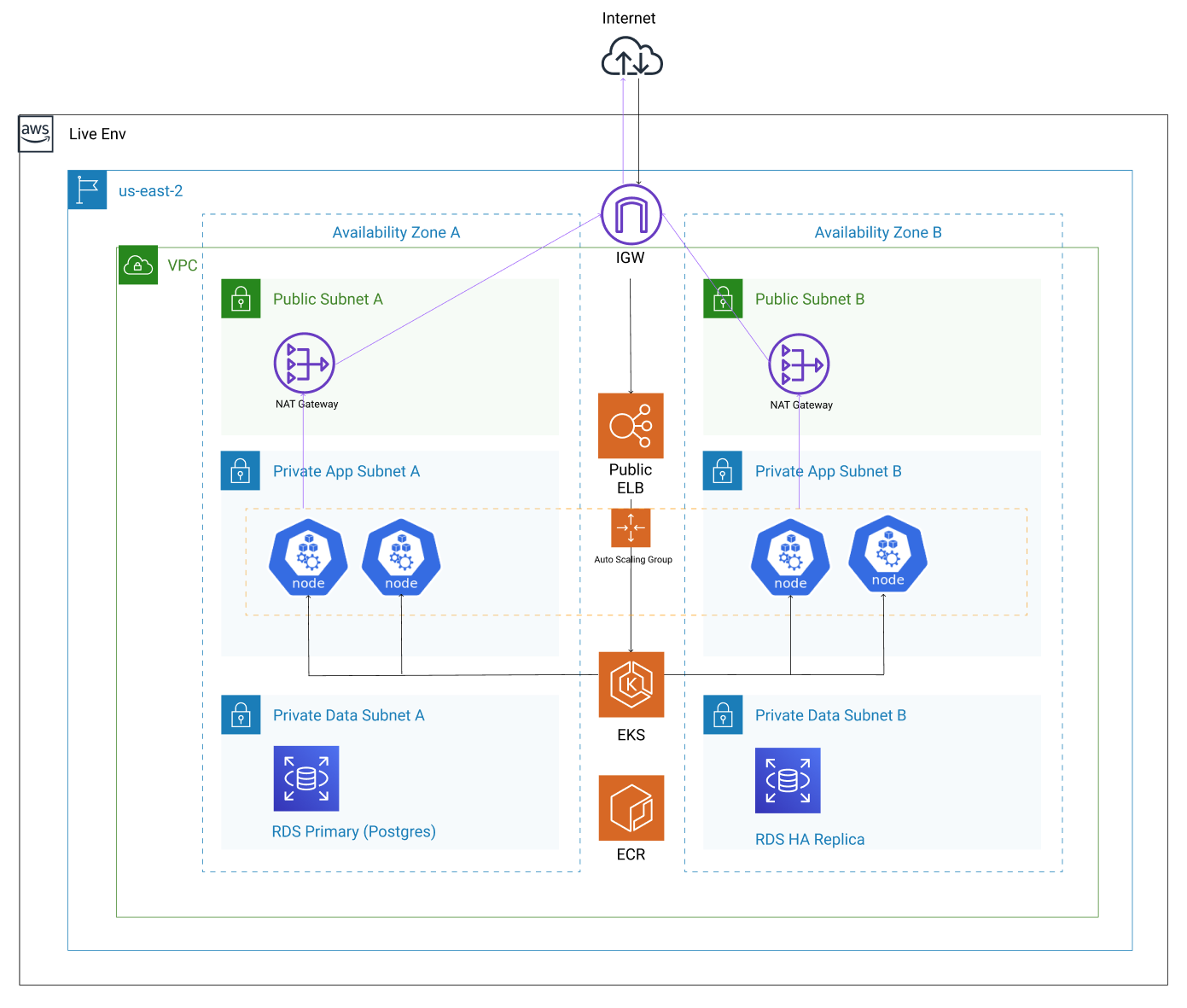Select the RDS HA Replica database icon
This screenshot has width=1187, height=1008.
(x=788, y=780)
